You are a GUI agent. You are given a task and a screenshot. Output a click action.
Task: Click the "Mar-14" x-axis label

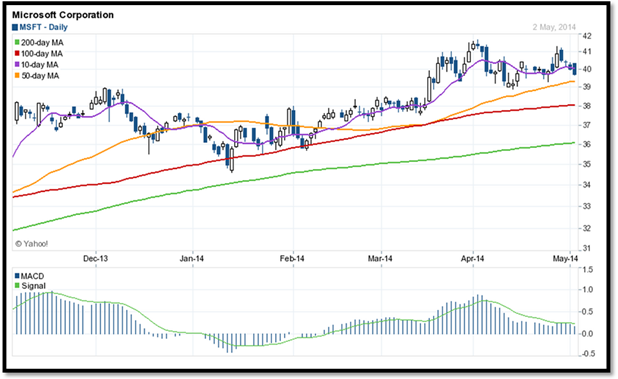tap(380, 259)
